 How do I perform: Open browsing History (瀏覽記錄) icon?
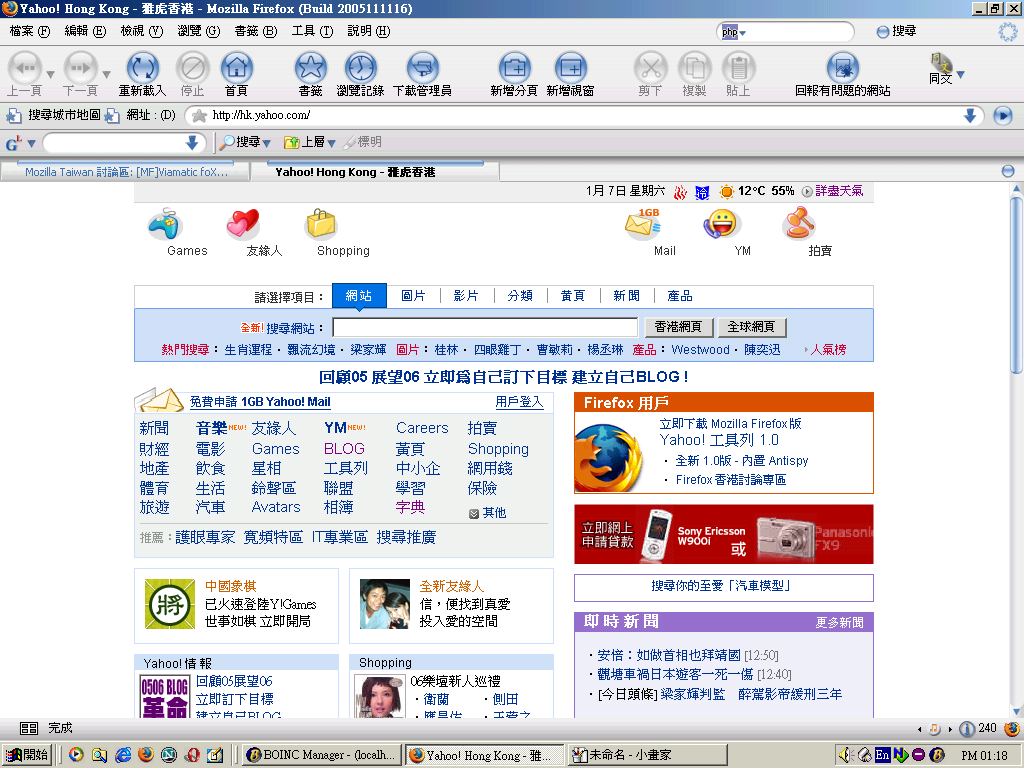(x=360, y=70)
